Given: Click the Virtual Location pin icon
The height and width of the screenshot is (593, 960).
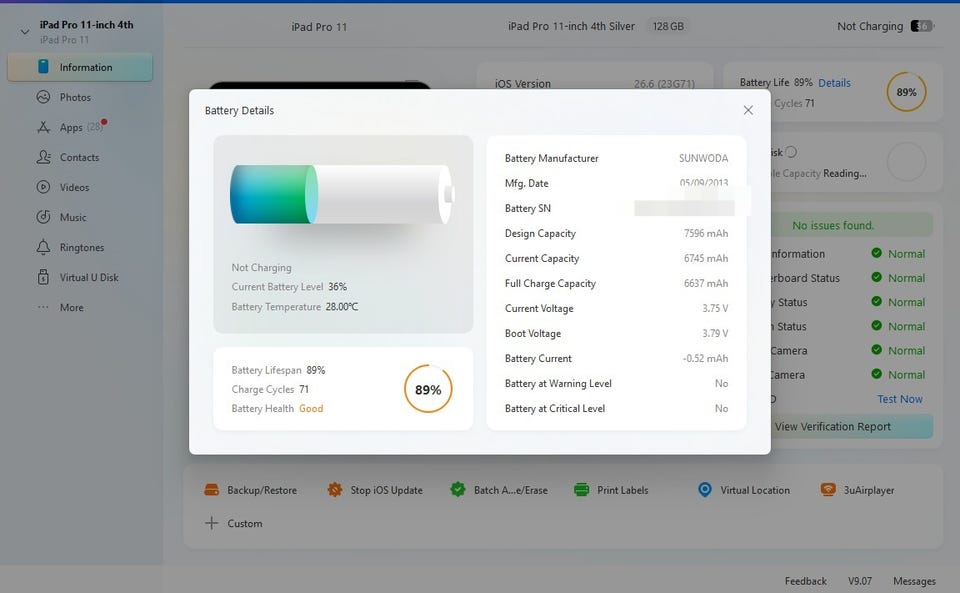Looking at the screenshot, I should [705, 490].
